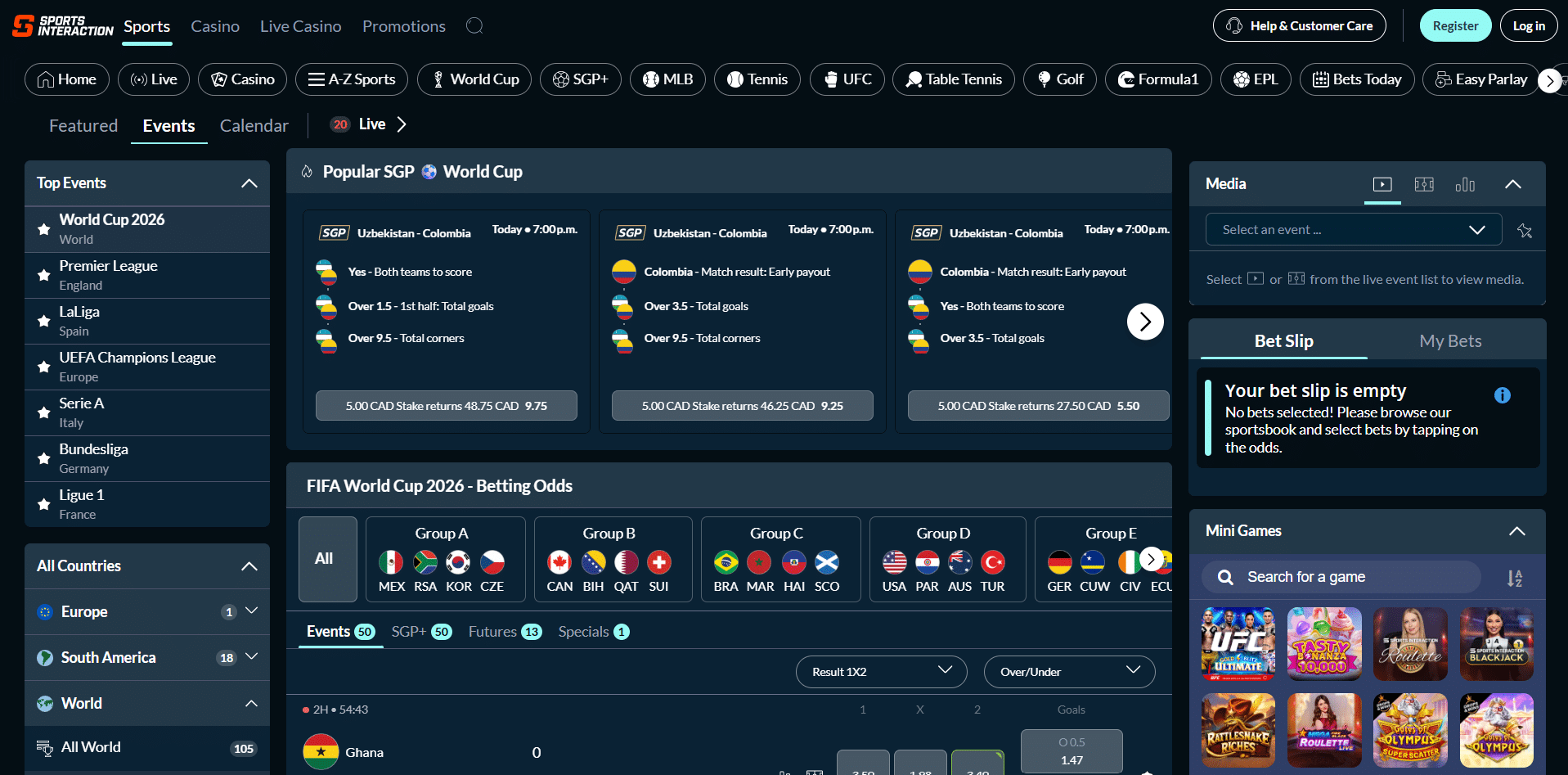
Task: Open the 'Select an event' dropdown
Action: (x=1354, y=229)
